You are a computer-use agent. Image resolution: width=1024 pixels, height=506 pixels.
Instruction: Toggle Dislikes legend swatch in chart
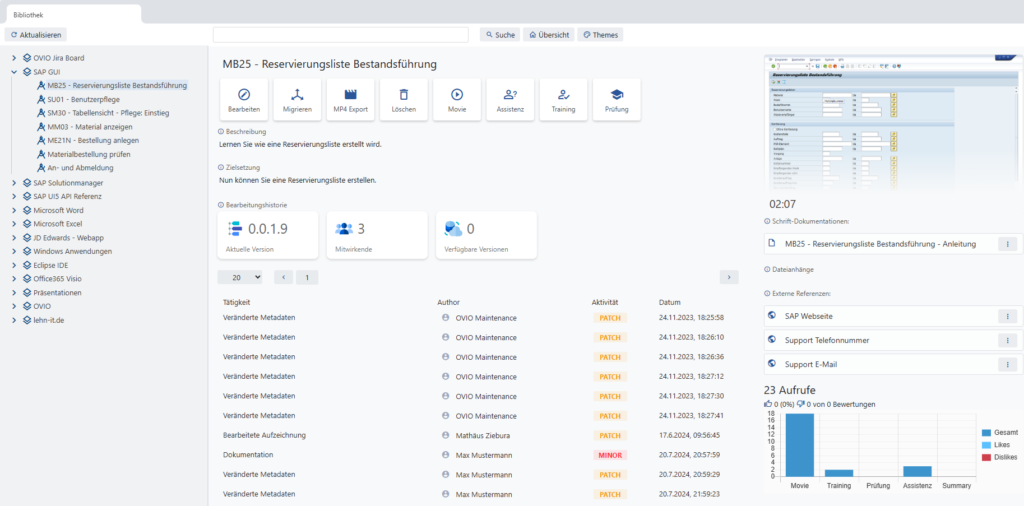[986, 457]
